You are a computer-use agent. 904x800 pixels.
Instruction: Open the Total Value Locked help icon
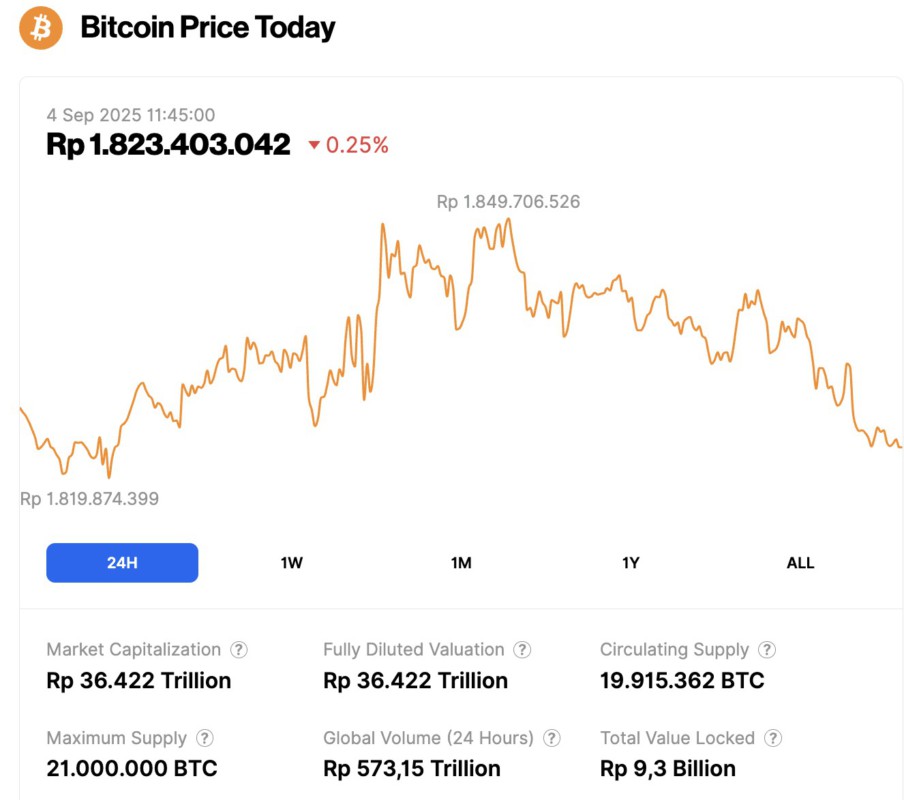(772, 738)
